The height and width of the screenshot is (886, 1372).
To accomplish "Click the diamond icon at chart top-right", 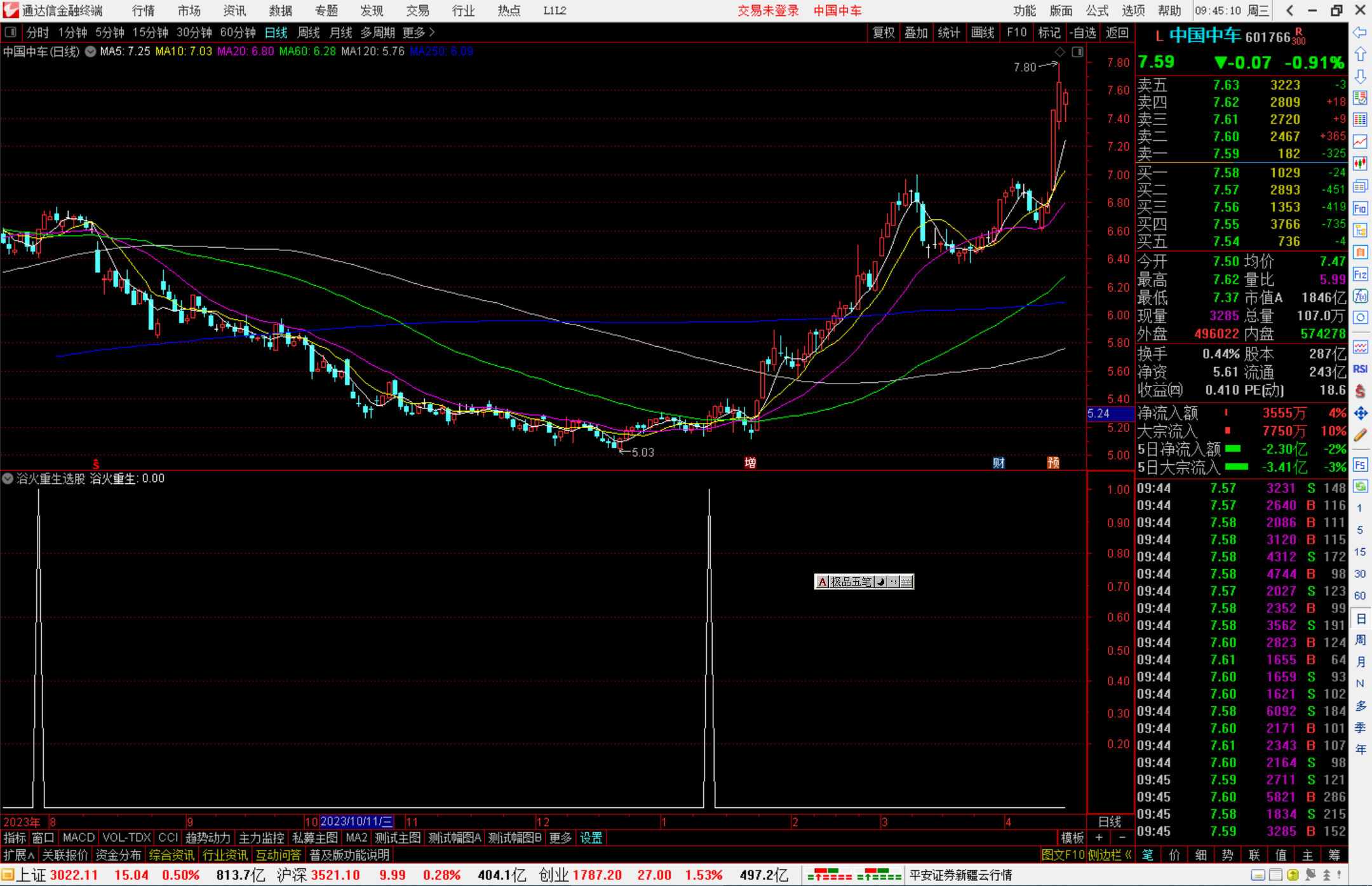I will (x=1059, y=52).
